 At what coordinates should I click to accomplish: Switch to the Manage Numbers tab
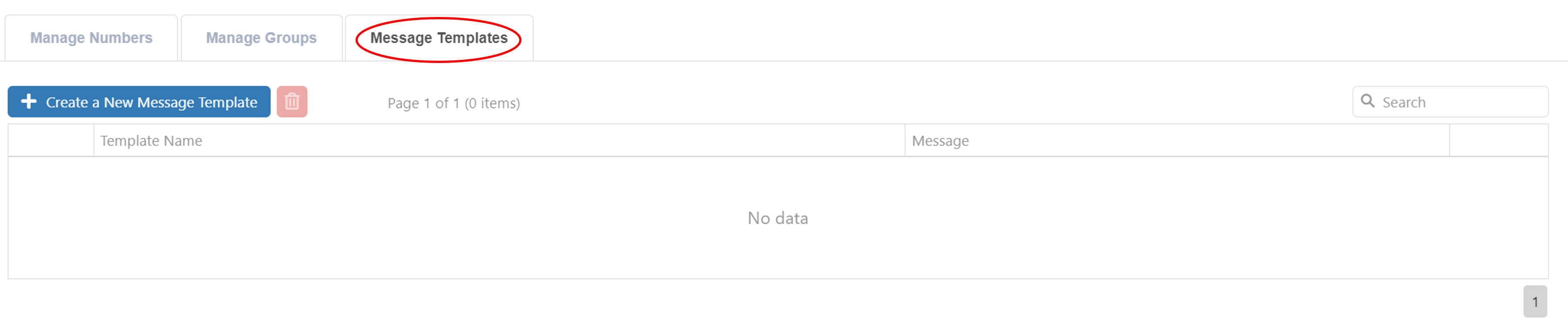[91, 38]
